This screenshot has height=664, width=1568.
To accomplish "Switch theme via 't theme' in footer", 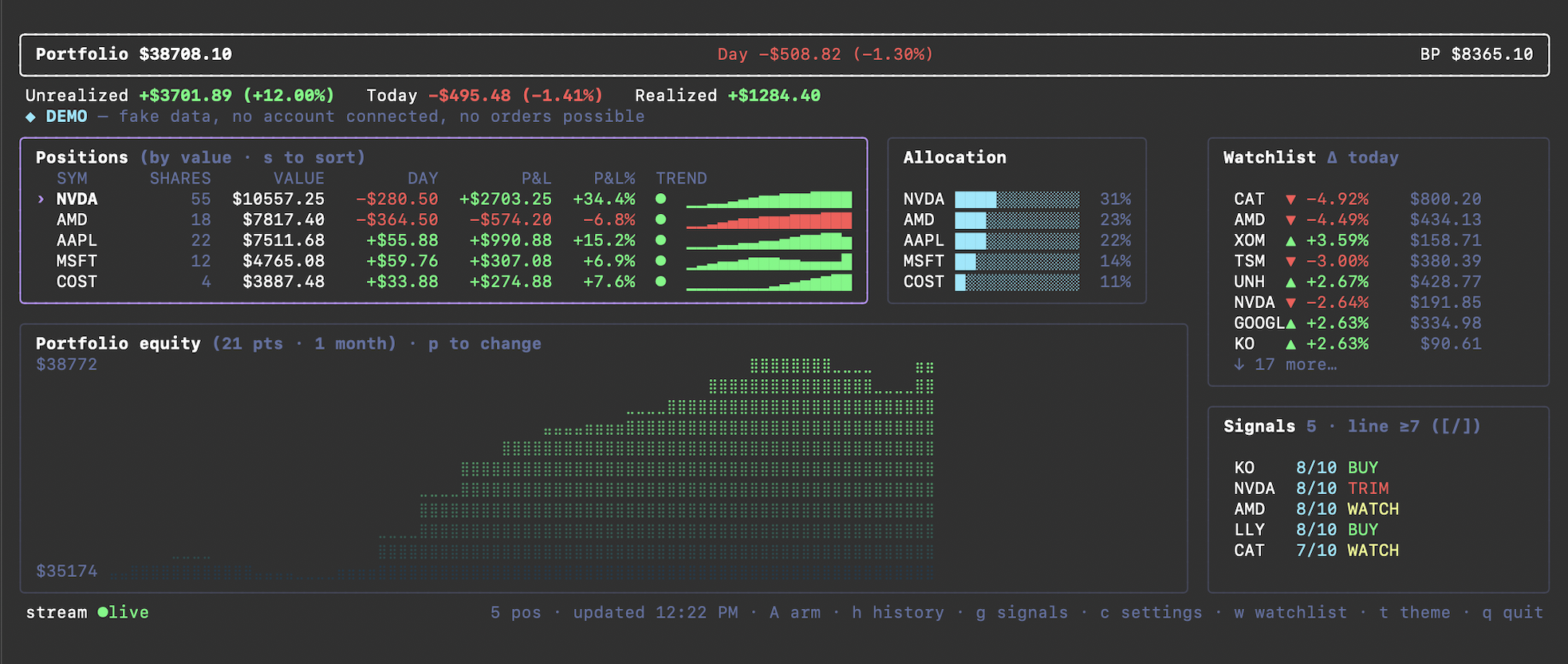I will pyautogui.click(x=1414, y=612).
